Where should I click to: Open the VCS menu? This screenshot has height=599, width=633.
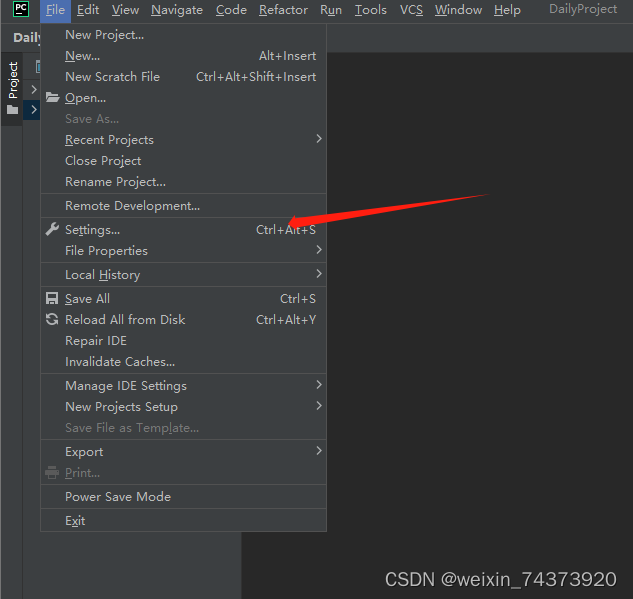tap(411, 10)
